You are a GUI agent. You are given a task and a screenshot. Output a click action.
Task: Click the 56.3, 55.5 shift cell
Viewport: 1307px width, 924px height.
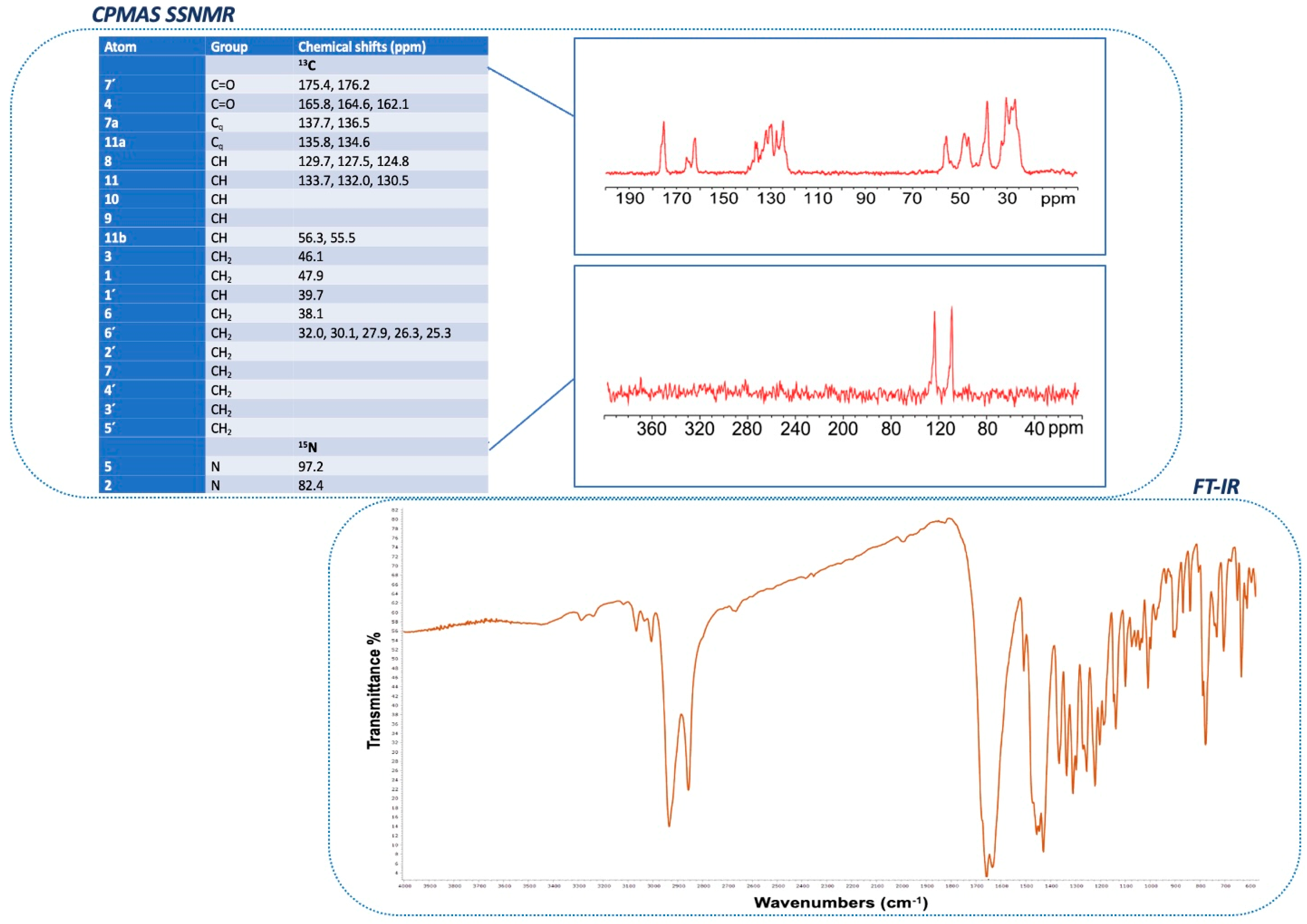pos(326,238)
